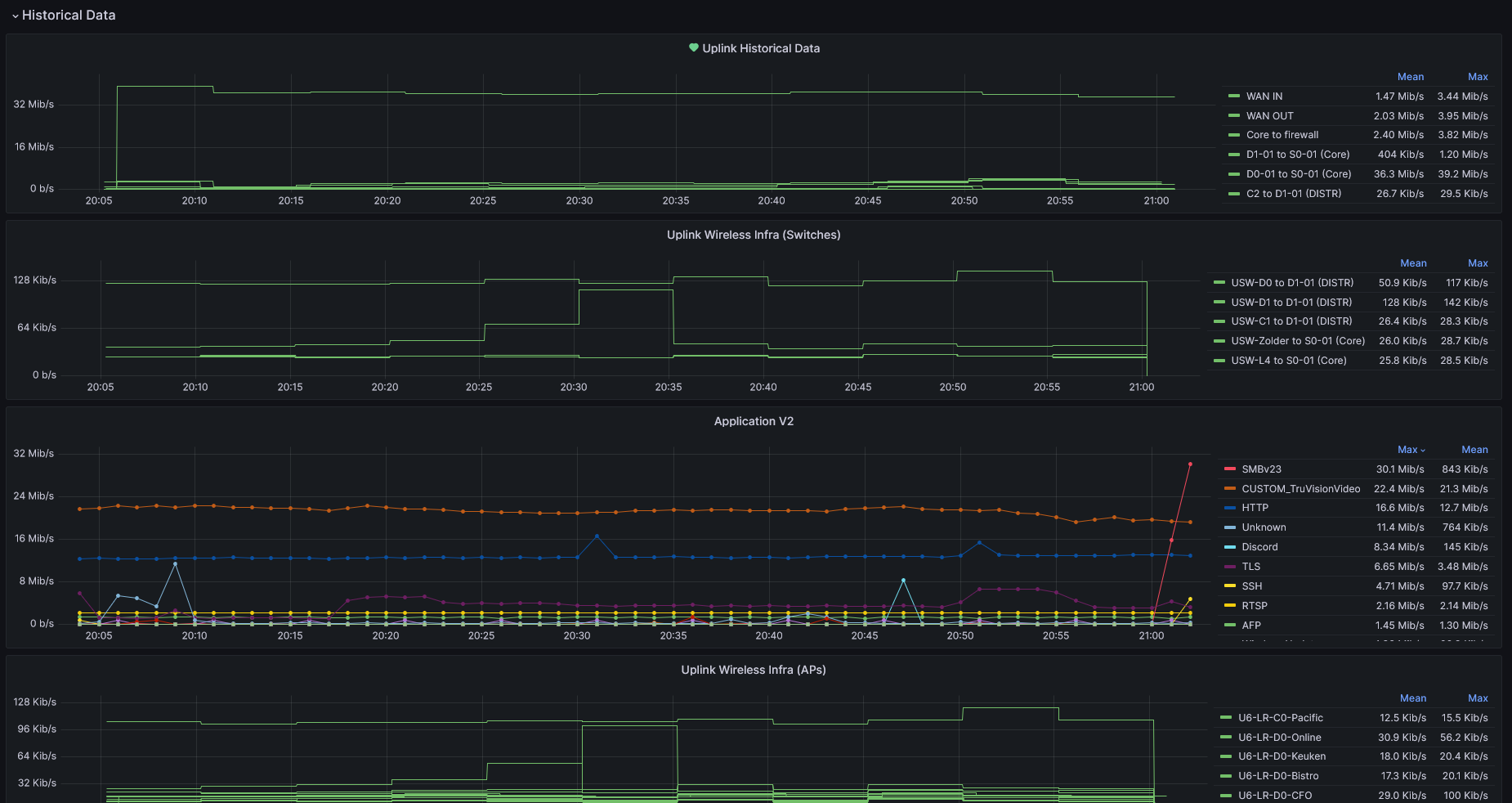
Task: Toggle the U6-LR-D0-Online series off
Action: tap(1279, 737)
